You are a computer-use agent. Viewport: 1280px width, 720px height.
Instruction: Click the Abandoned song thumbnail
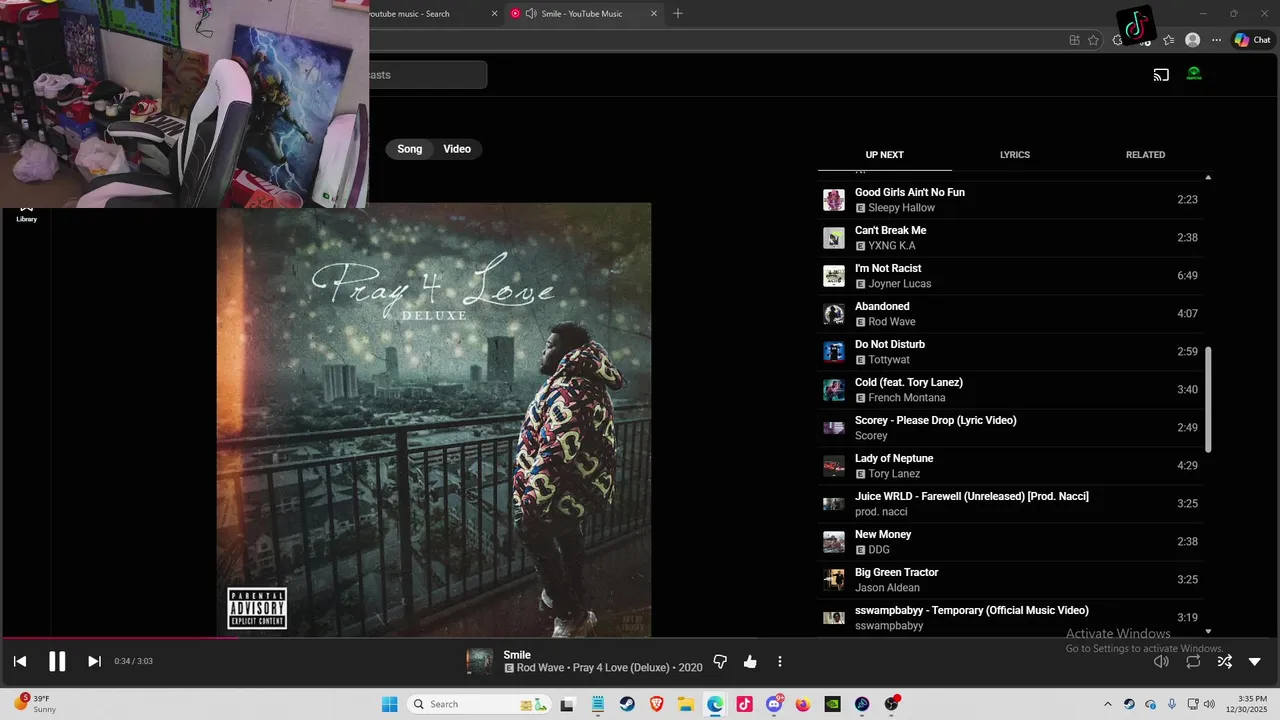pos(833,314)
